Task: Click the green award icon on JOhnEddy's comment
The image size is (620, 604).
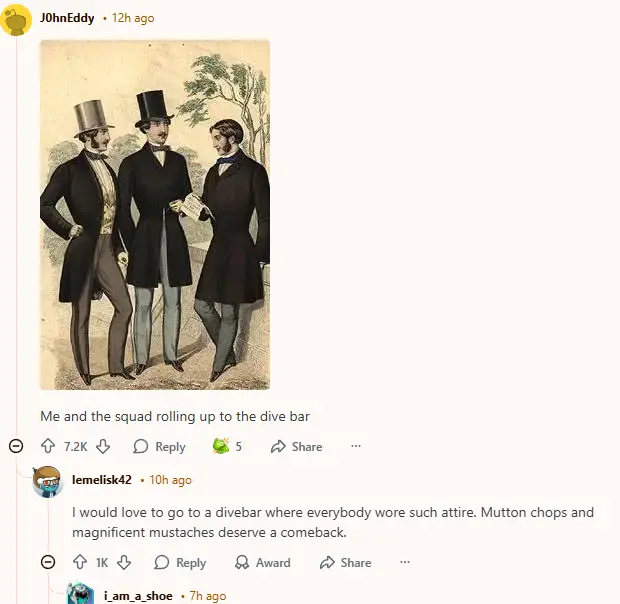Action: [x=221, y=446]
